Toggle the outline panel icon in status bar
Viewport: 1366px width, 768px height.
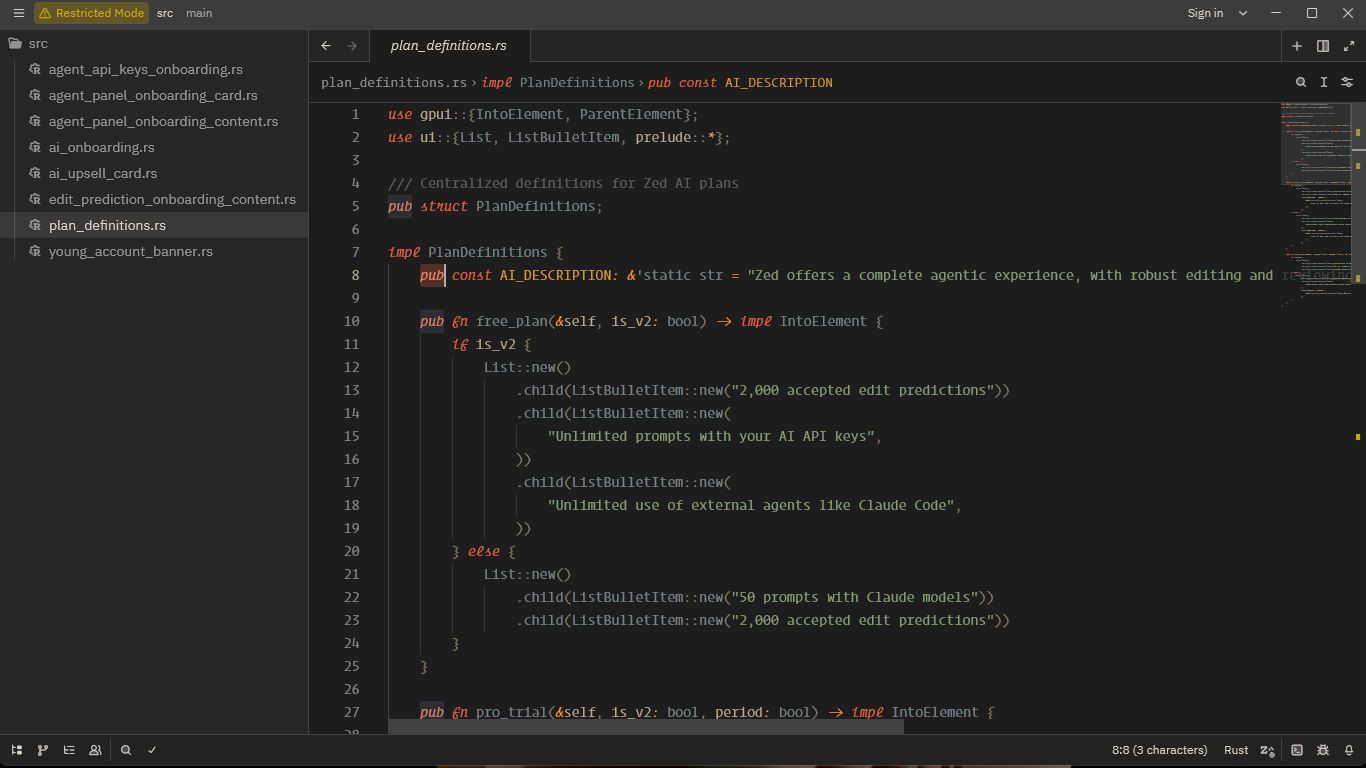click(x=69, y=750)
